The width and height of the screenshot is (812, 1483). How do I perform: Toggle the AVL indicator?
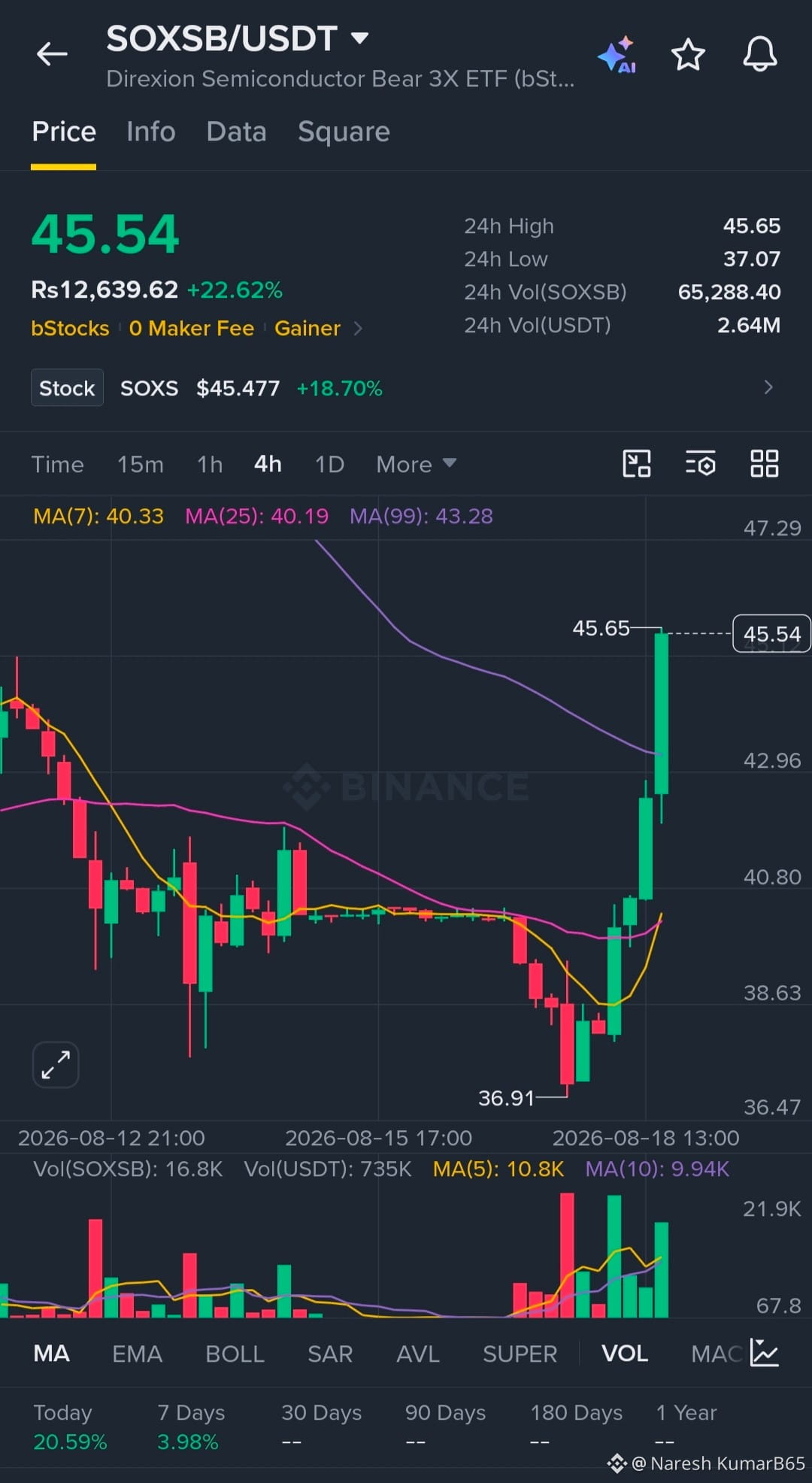coord(417,1354)
